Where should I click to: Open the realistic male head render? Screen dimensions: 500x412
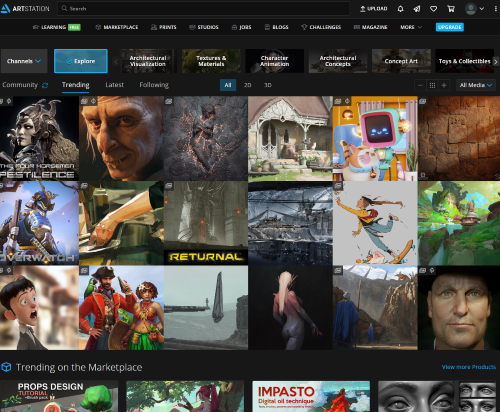tap(459, 308)
